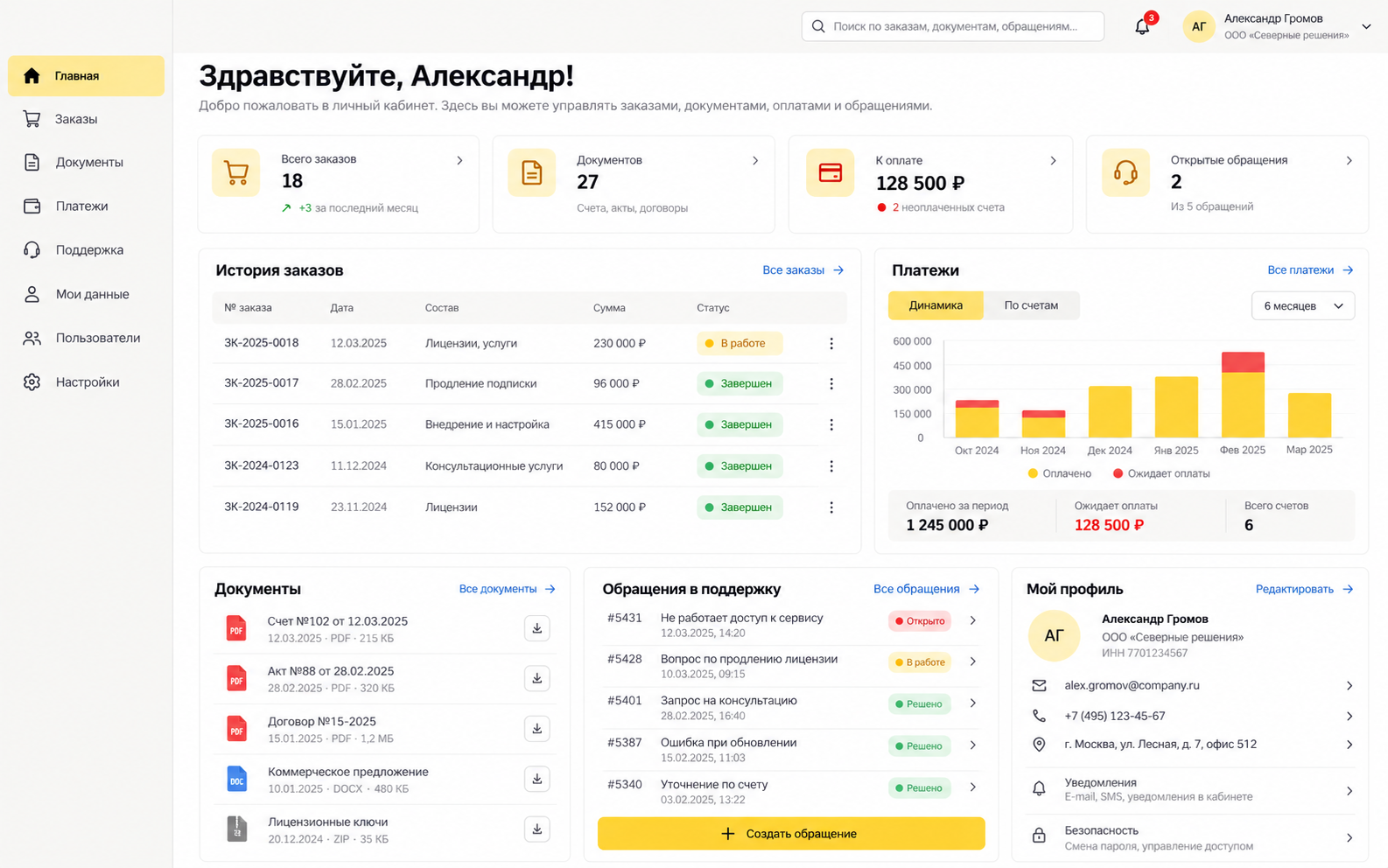This screenshot has height=868, width=1388.
Task: Click the Ожидает оплаты legend marker
Action: 1118,473
